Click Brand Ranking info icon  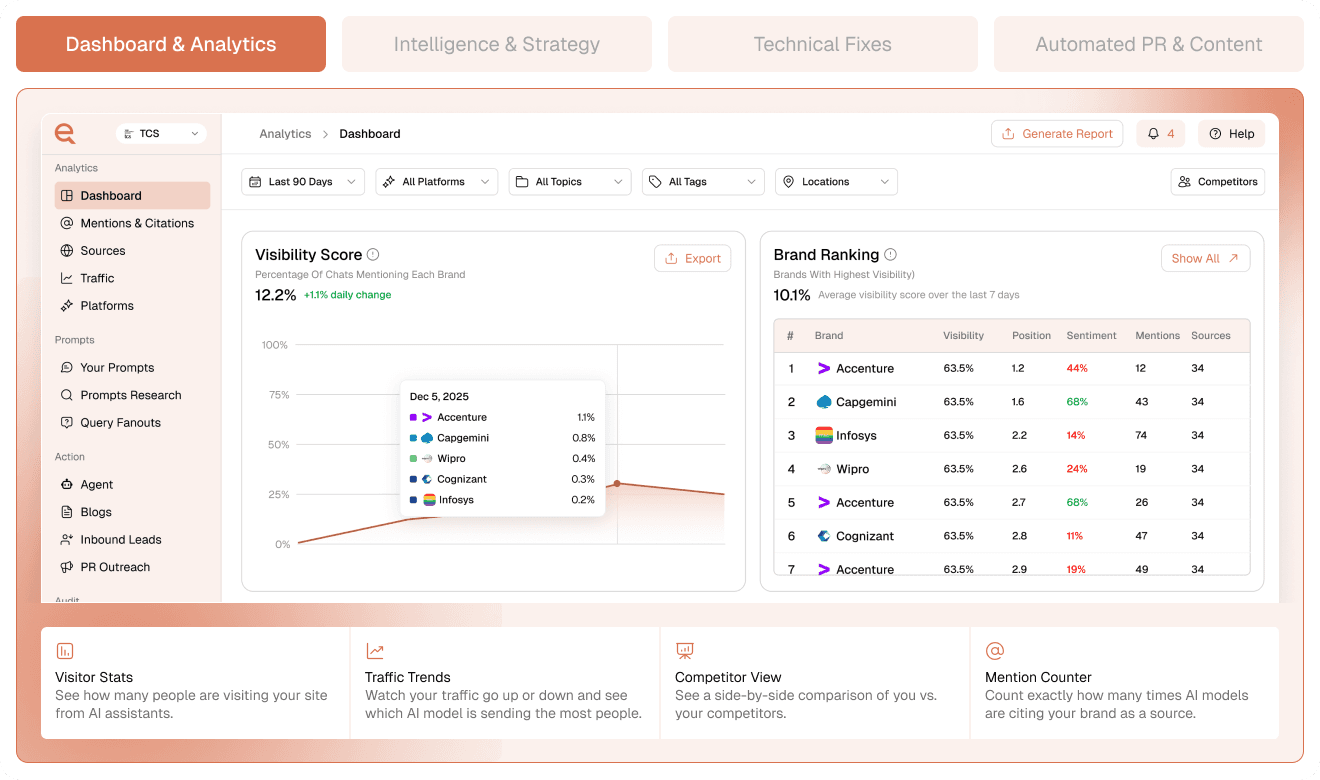[890, 255]
